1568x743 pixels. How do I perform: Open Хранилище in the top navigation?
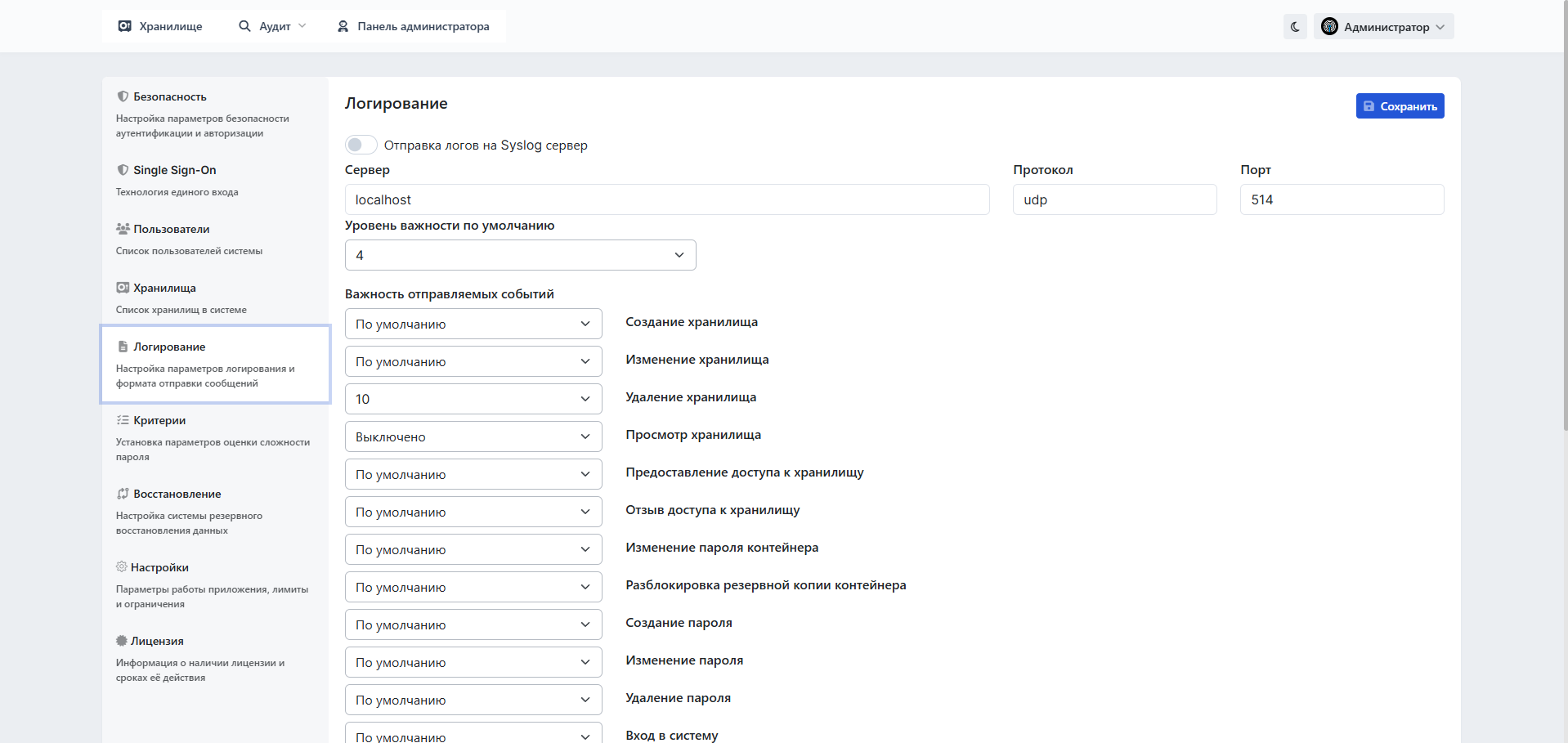coord(160,26)
